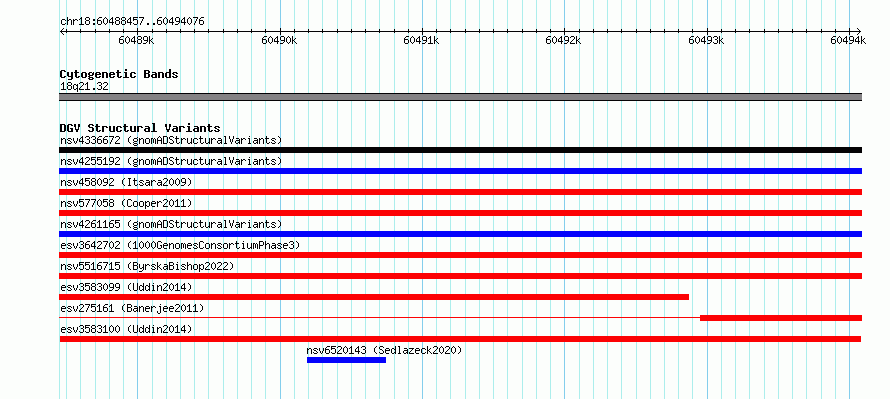Viewport: 890px width, 399px height.
Task: Open the esv3583099 (Uddin2014) label
Action: point(126,287)
